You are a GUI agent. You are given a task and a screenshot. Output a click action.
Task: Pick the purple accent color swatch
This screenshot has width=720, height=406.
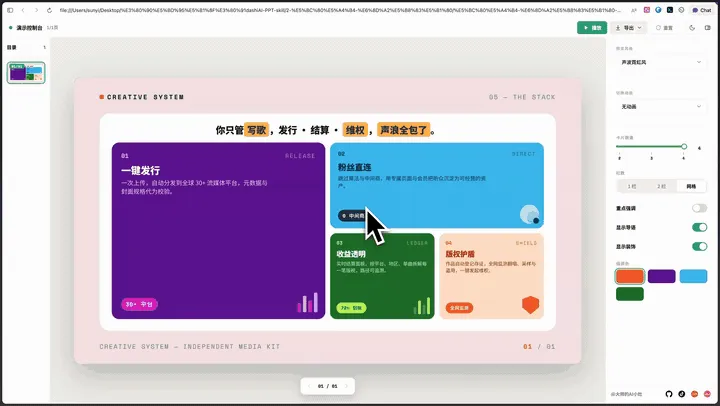[x=662, y=276]
